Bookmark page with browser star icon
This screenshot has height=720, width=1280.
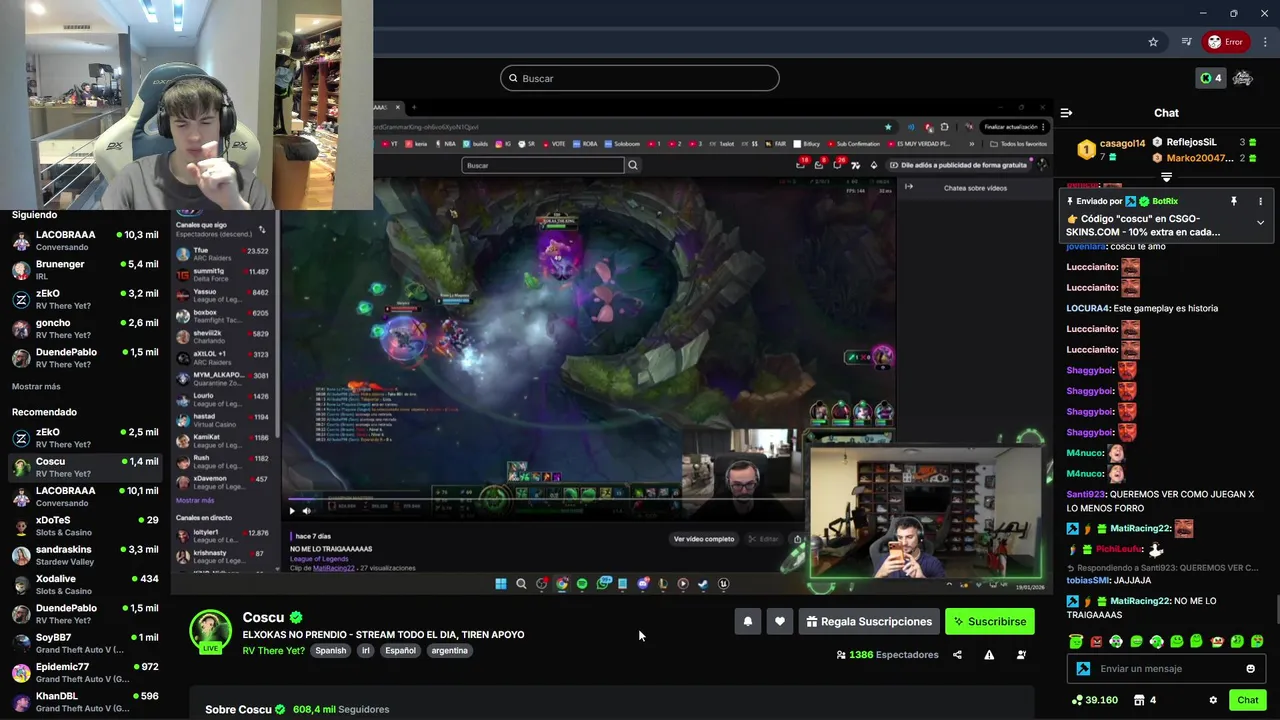(x=1153, y=42)
